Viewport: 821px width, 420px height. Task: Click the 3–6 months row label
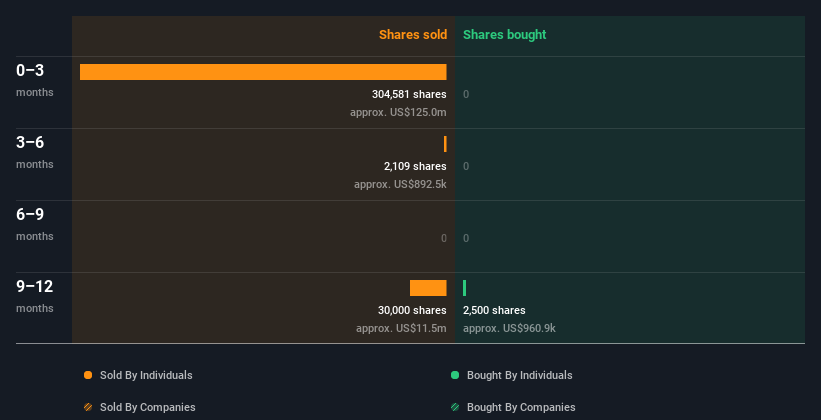coord(35,152)
